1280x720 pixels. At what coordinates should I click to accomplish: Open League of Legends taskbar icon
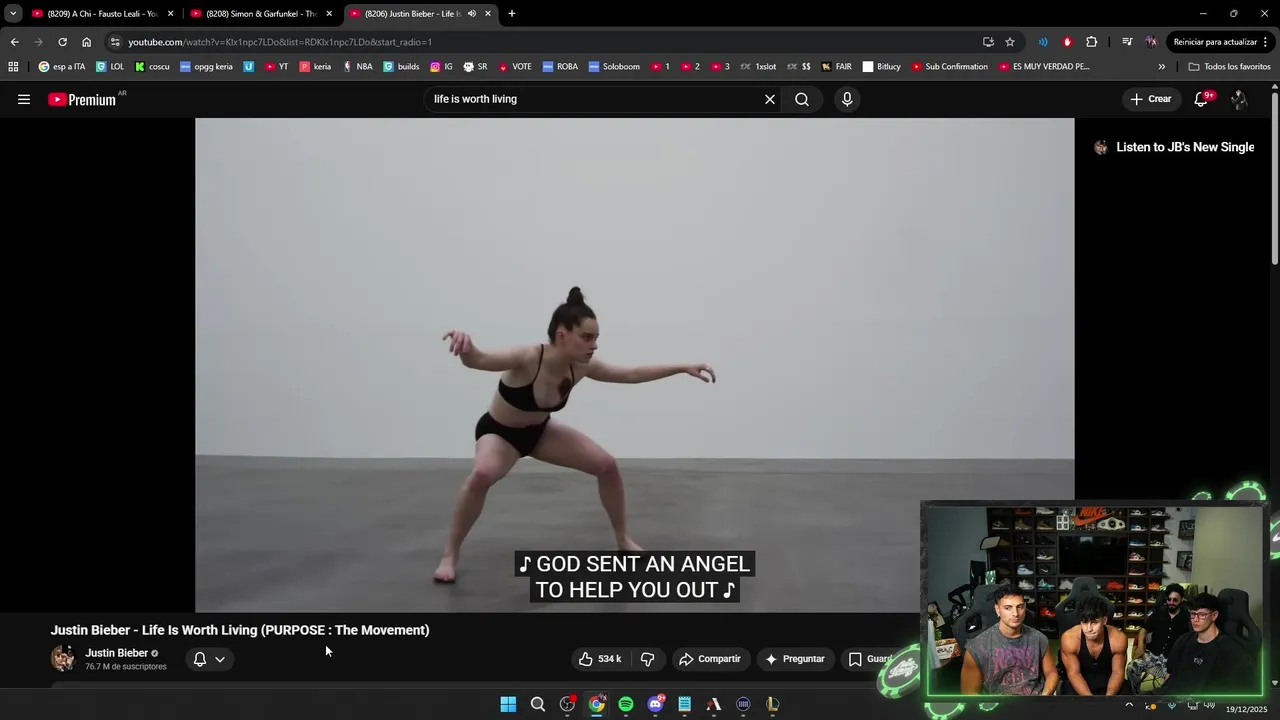[x=772, y=704]
